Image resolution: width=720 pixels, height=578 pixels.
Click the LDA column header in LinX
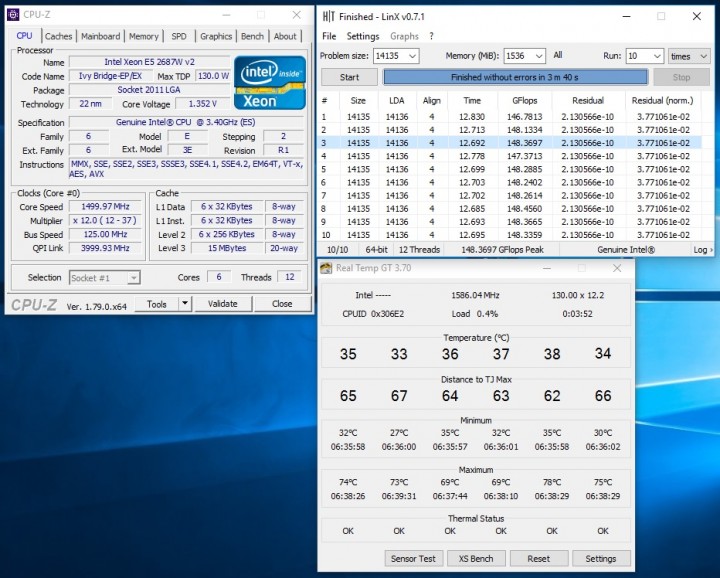[x=397, y=101]
